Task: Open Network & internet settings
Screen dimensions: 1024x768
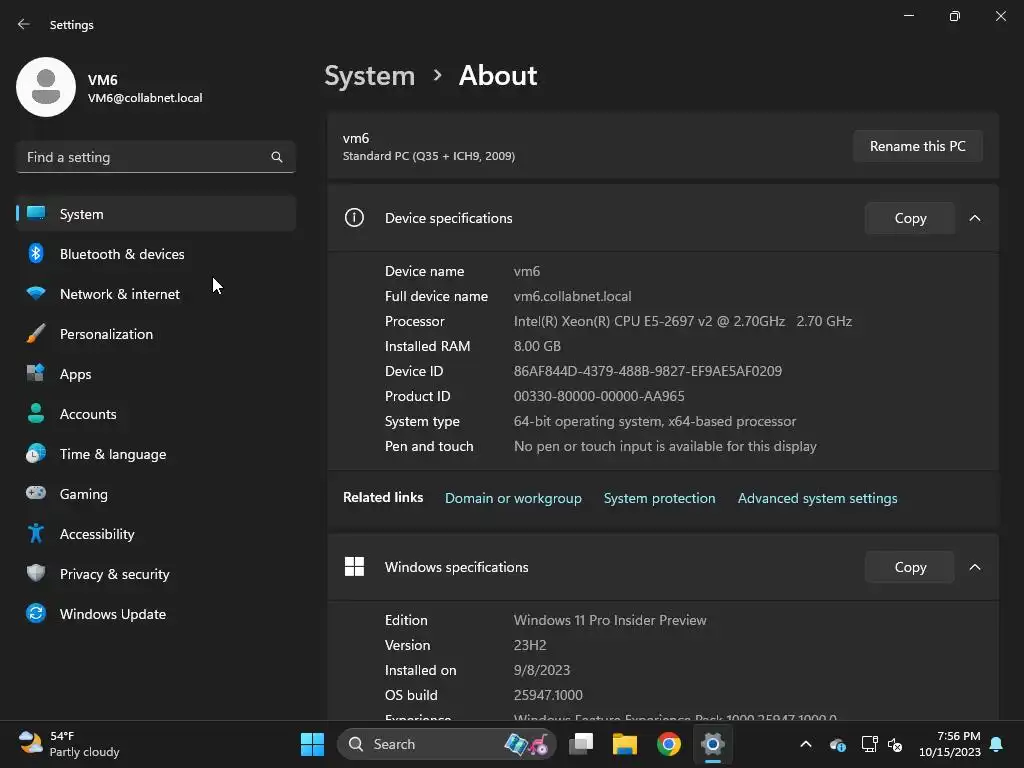Action: [x=155, y=294]
